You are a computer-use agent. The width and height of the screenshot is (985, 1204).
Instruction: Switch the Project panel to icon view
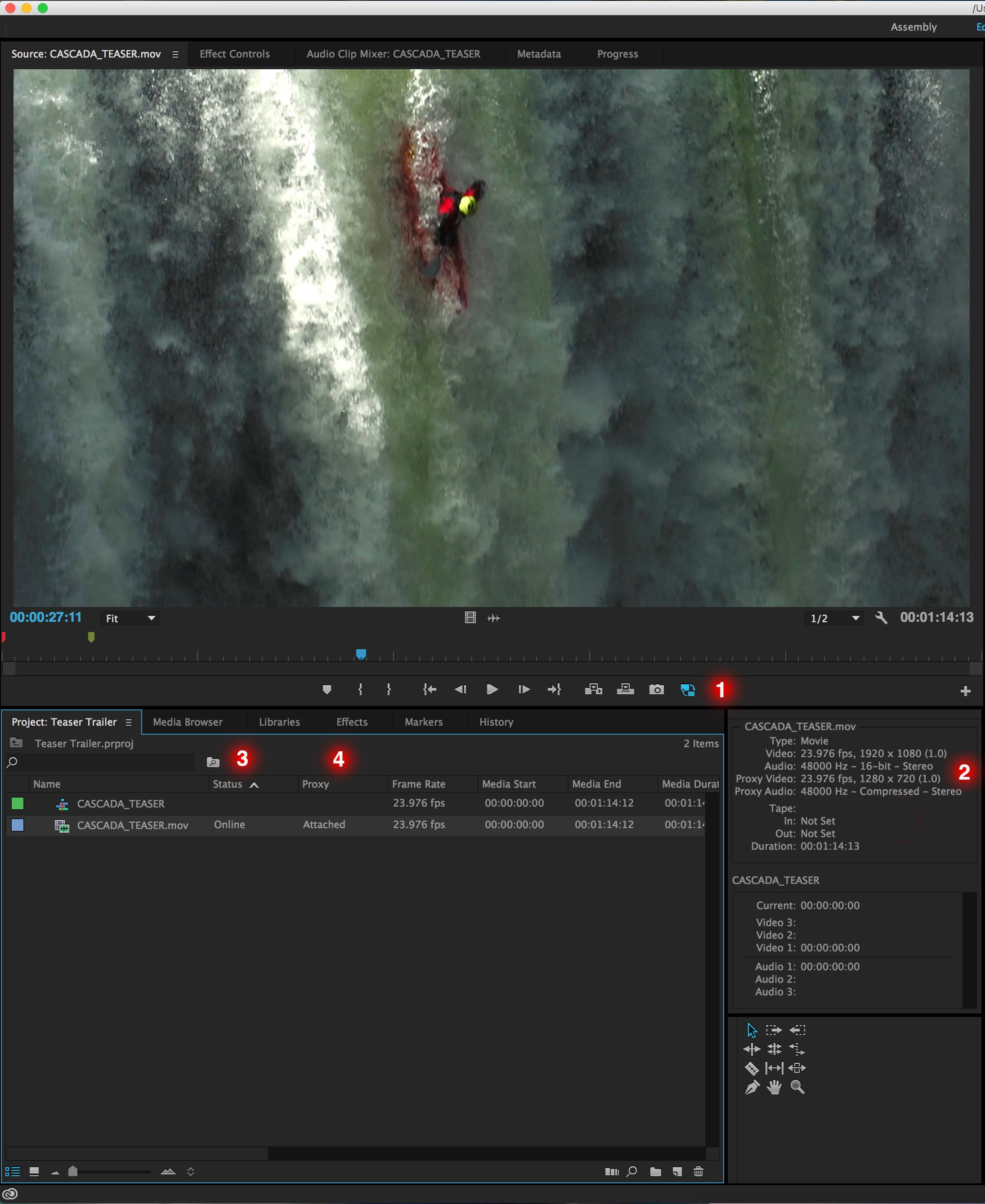pyautogui.click(x=33, y=1171)
